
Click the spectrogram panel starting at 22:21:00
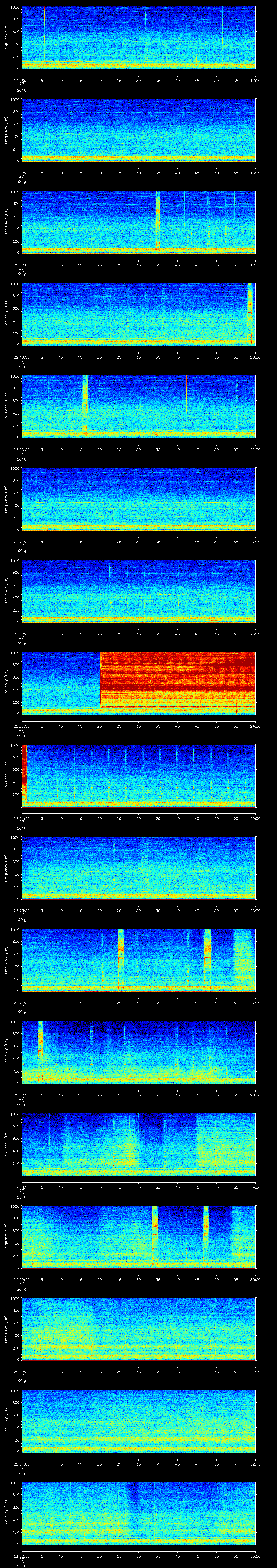pyautogui.click(x=138, y=499)
